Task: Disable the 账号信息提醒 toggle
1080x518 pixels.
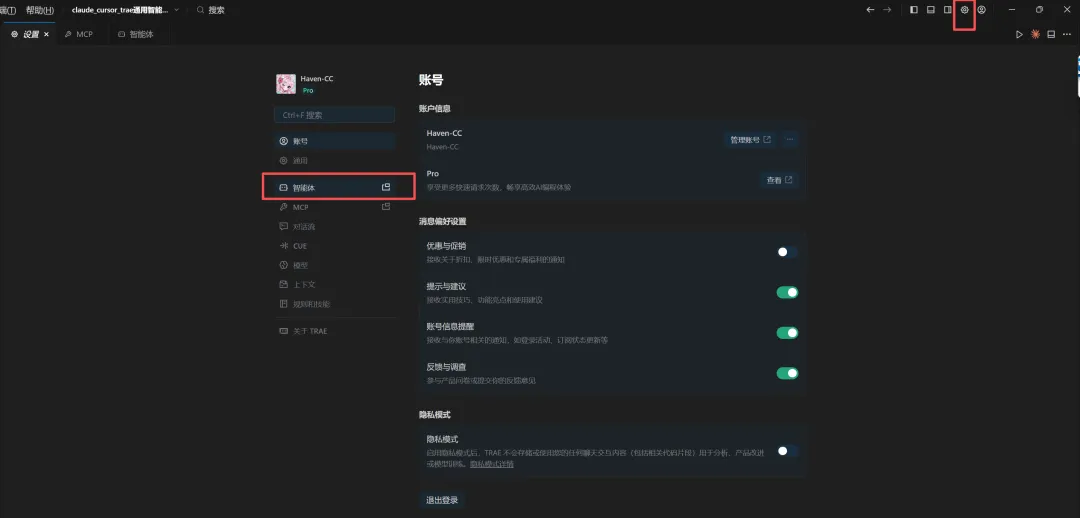Action: coord(787,333)
